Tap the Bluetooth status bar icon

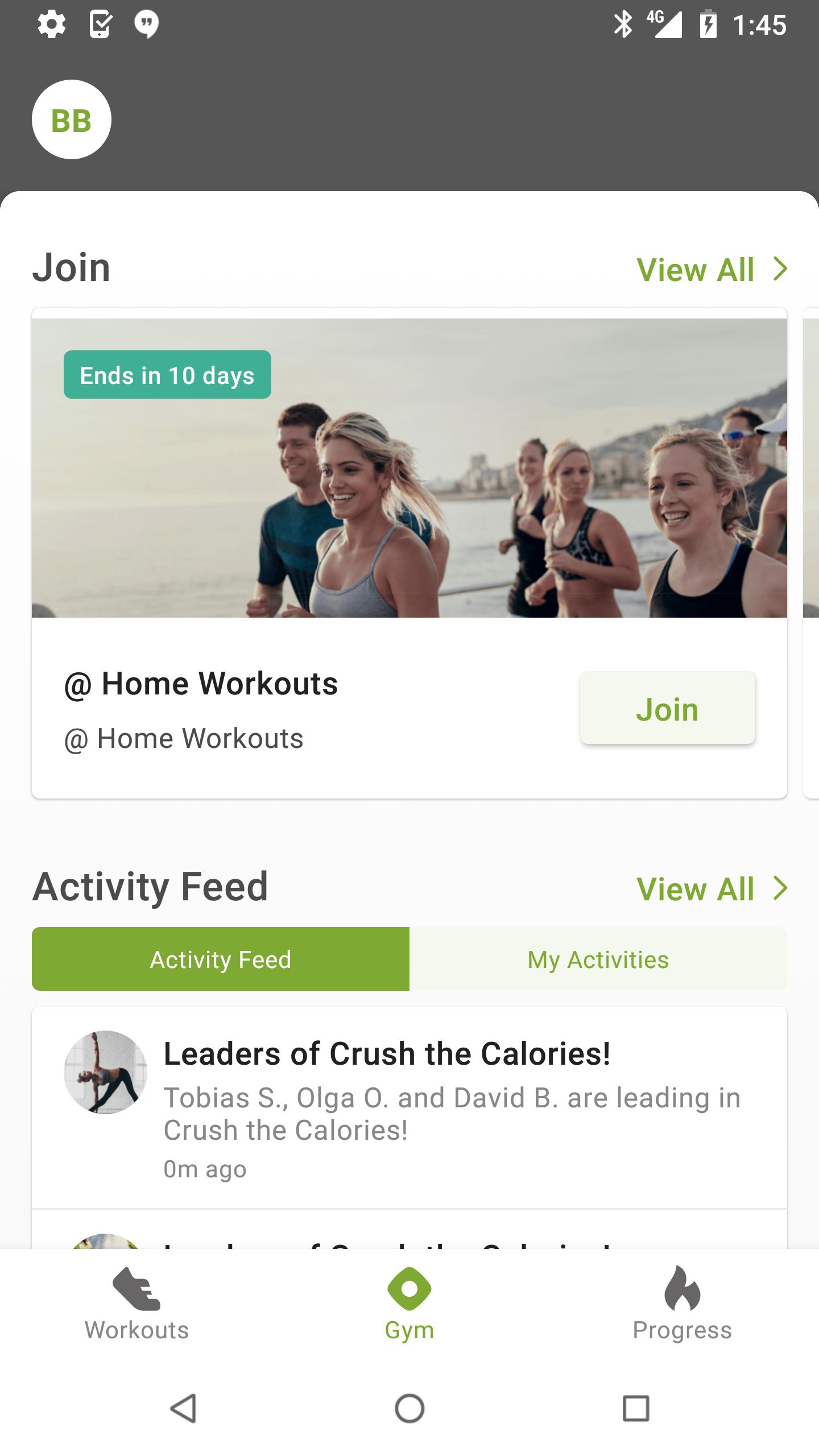point(623,24)
